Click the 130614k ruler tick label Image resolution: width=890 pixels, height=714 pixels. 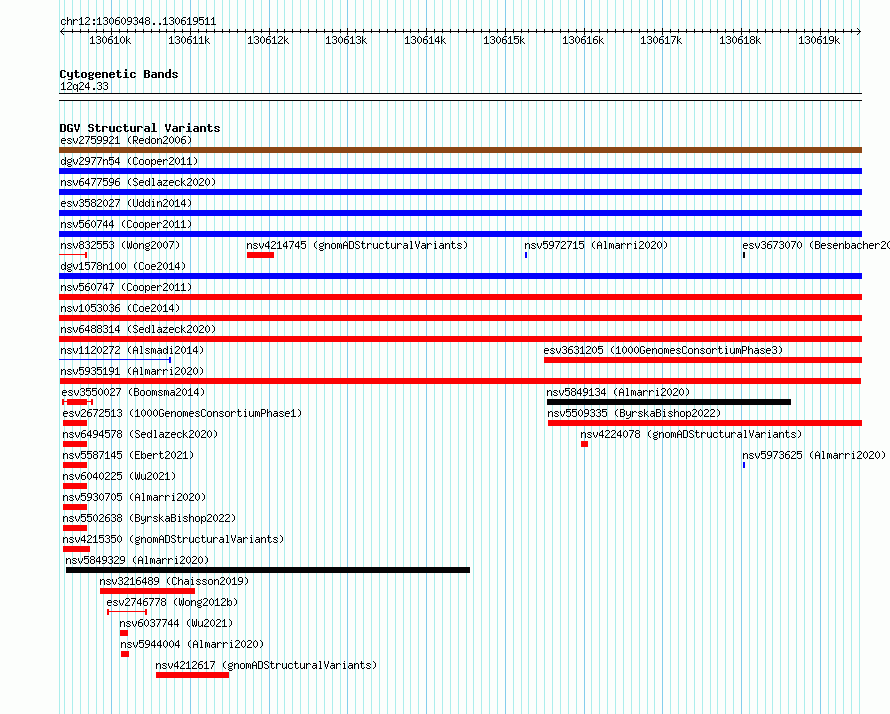click(x=425, y=40)
